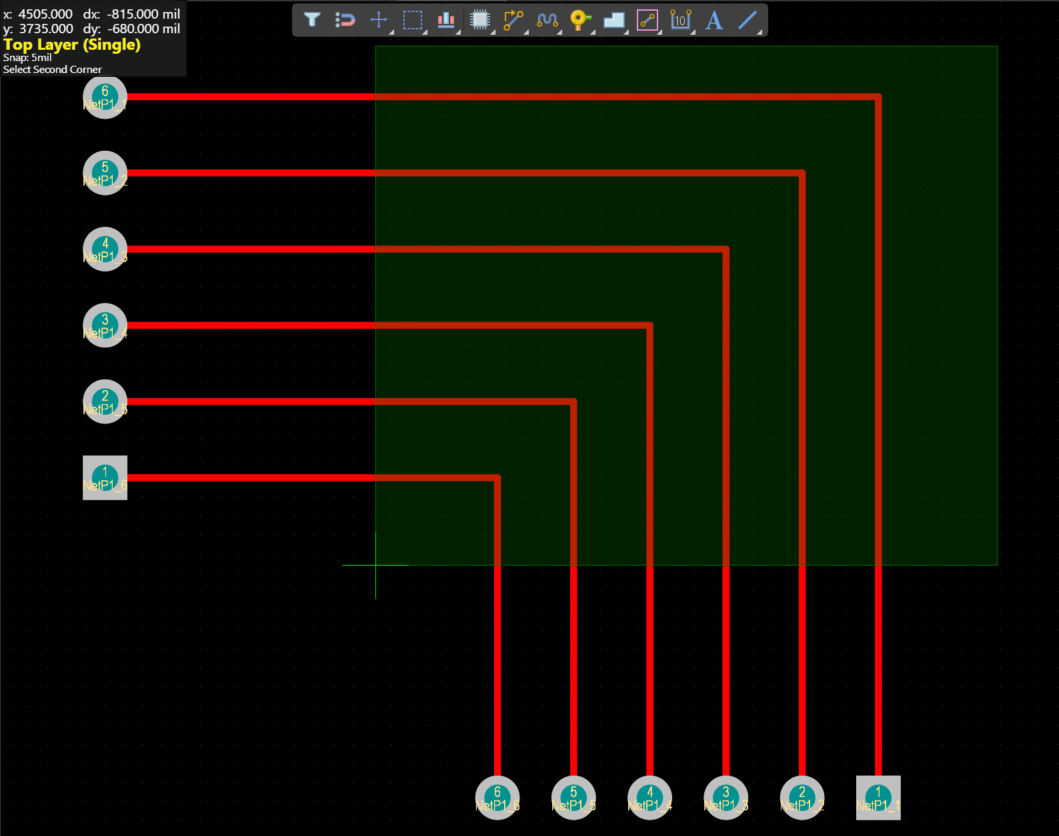Click the magnet Snap options icon
This screenshot has width=1059, height=836.
pyautogui.click(x=345, y=20)
